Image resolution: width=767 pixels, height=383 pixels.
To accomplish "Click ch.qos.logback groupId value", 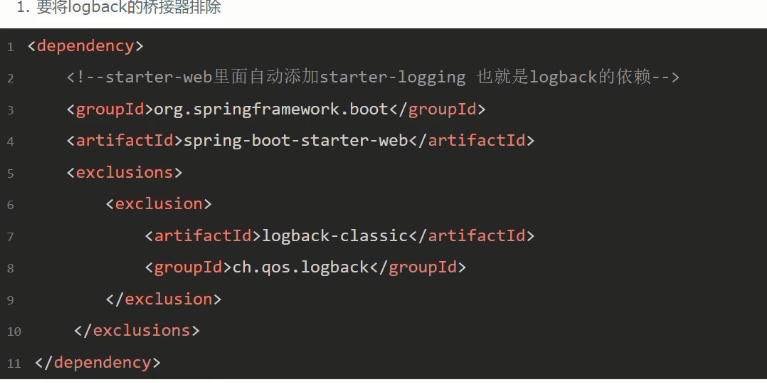I will [300, 268].
